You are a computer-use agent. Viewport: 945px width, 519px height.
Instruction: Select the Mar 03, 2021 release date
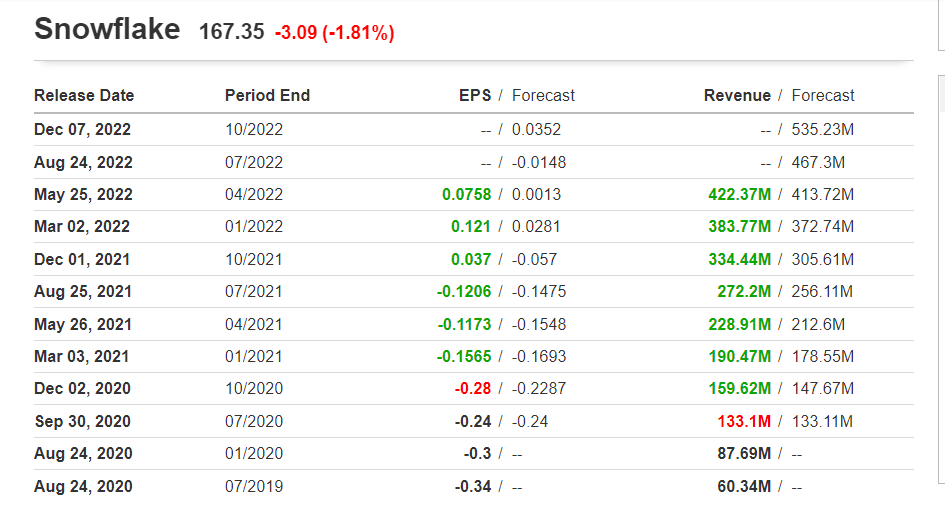[x=81, y=356]
